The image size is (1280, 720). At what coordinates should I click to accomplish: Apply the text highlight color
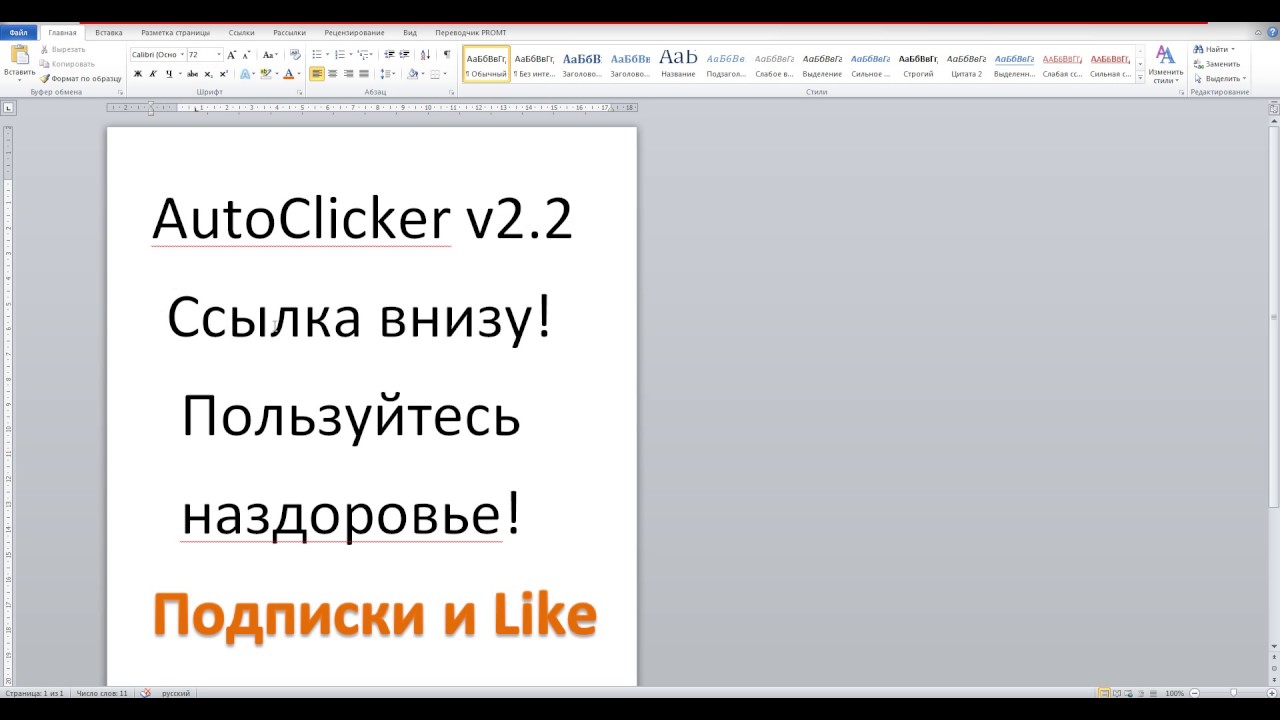pyautogui.click(x=265, y=74)
